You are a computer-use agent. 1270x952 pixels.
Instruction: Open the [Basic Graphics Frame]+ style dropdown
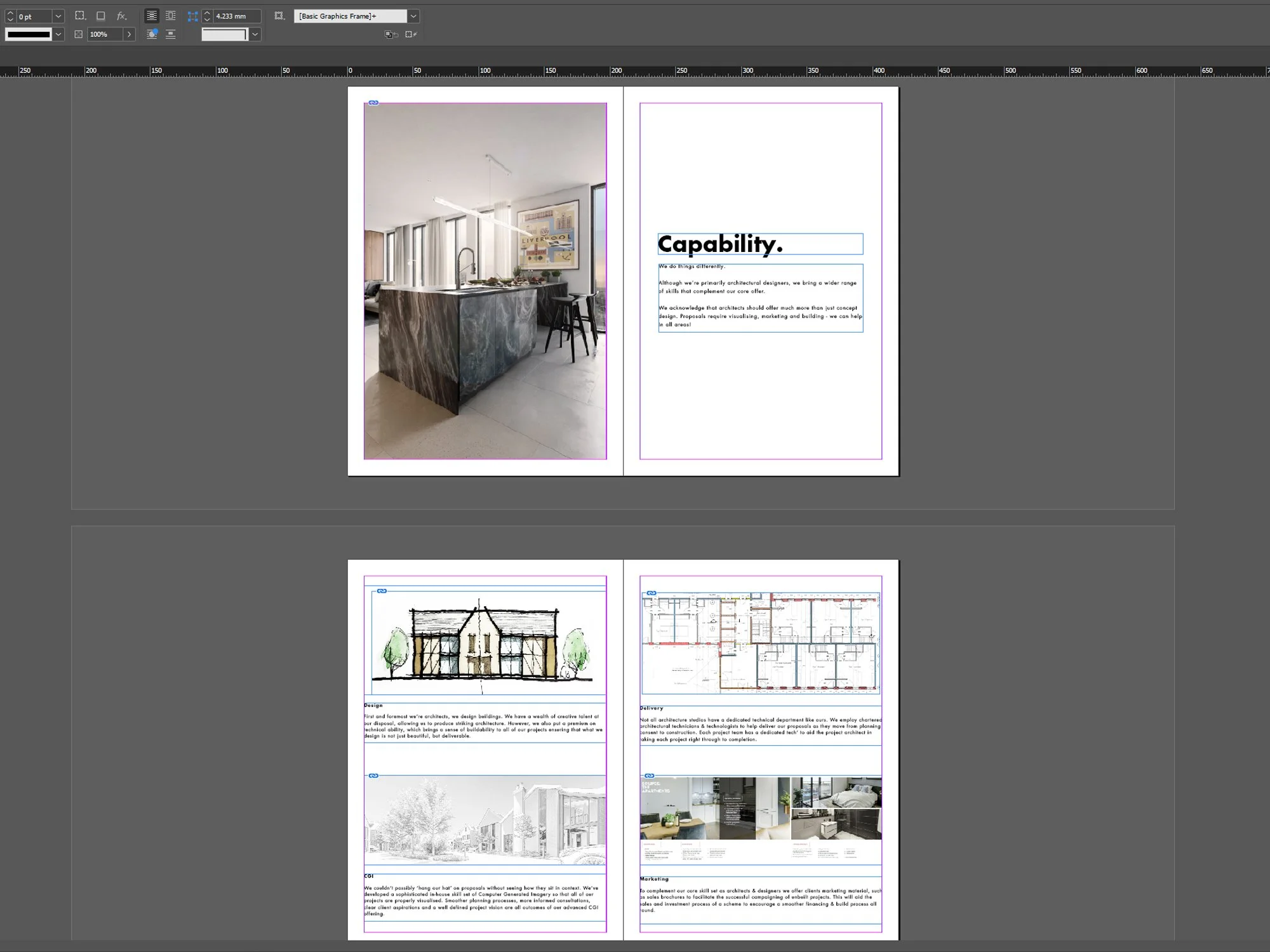pos(413,16)
